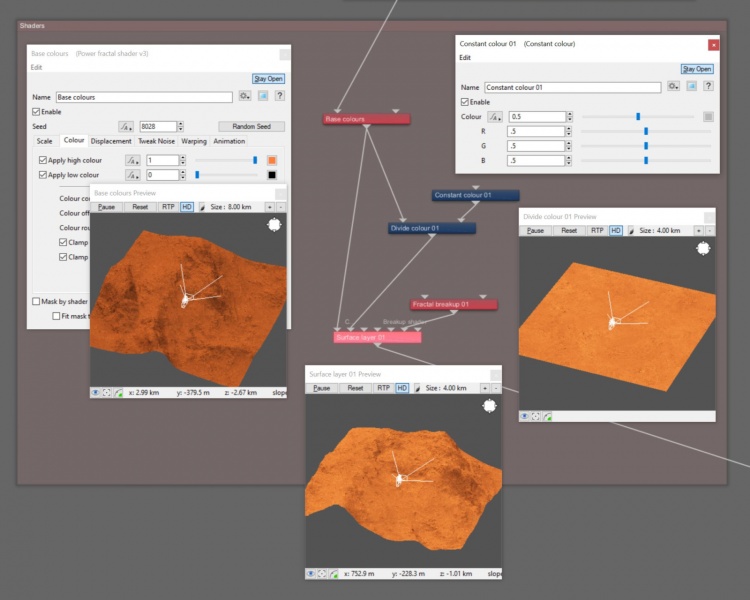This screenshot has height=600, width=750.
Task: Click animation icon next to Seed field
Action: click(x=126, y=127)
